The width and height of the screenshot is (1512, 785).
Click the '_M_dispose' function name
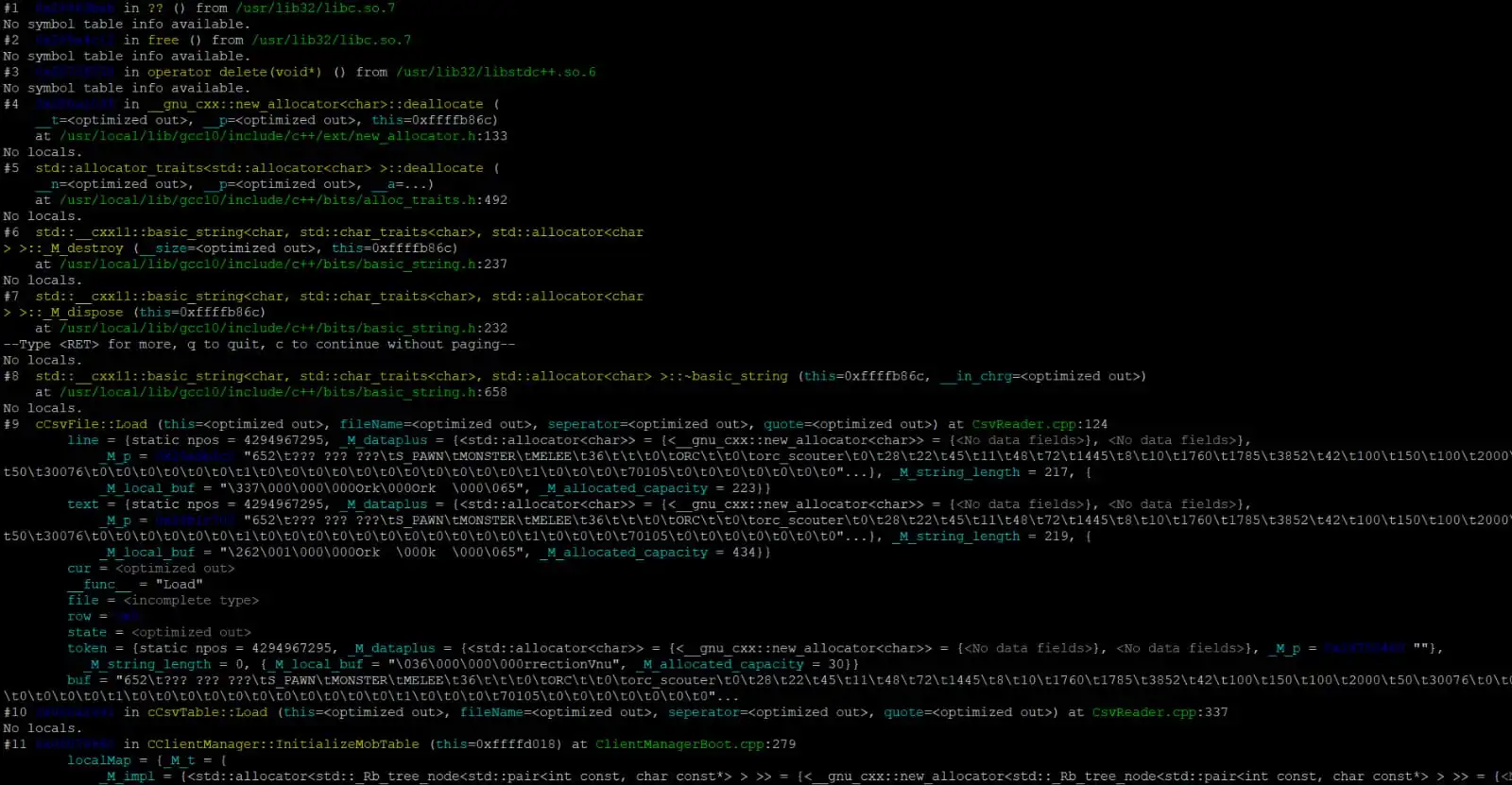[83, 313]
